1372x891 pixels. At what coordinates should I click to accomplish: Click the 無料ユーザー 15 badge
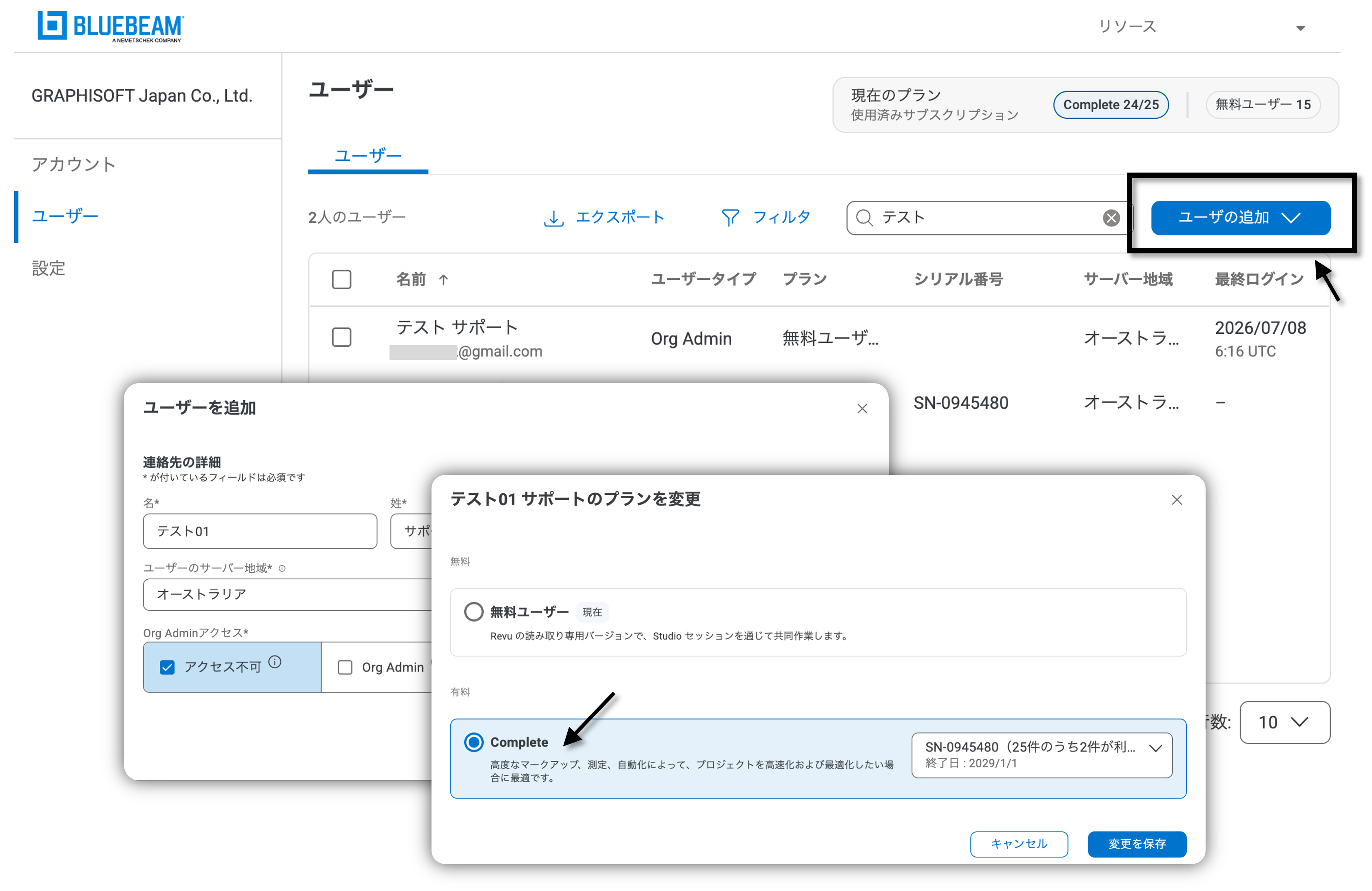point(1262,105)
